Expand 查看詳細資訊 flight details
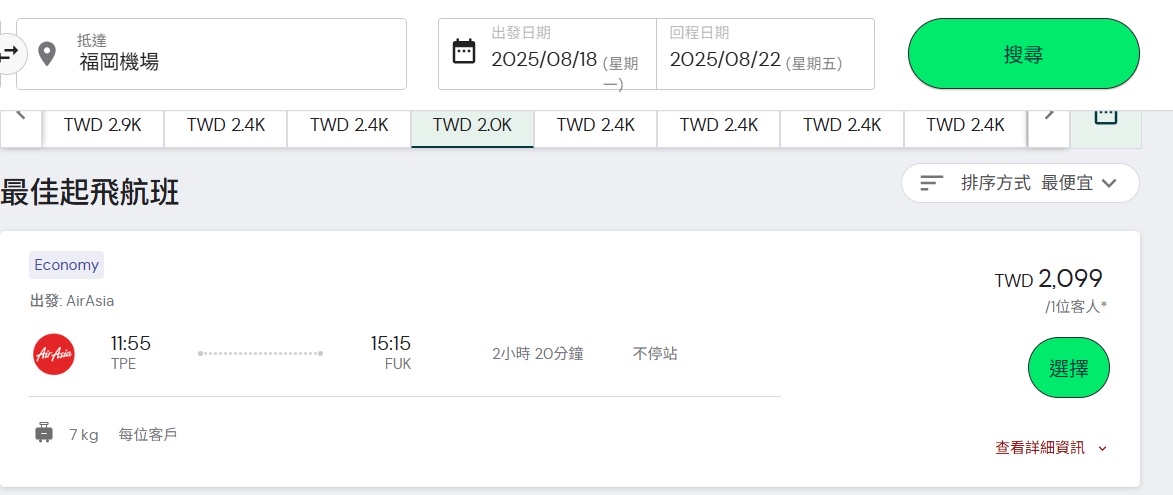The image size is (1173, 495). [x=1050, y=448]
